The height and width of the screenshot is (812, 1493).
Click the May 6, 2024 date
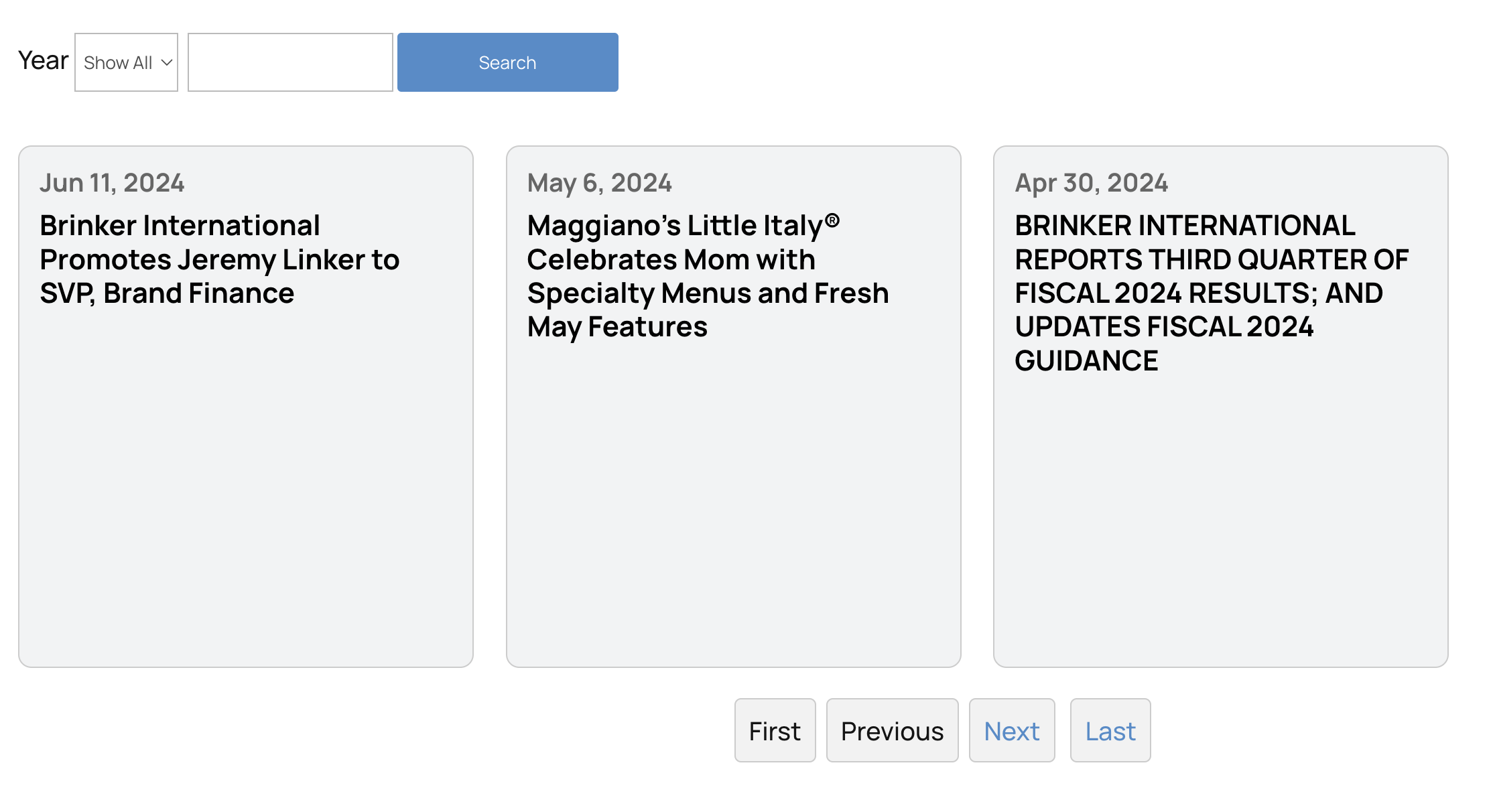pos(599,183)
